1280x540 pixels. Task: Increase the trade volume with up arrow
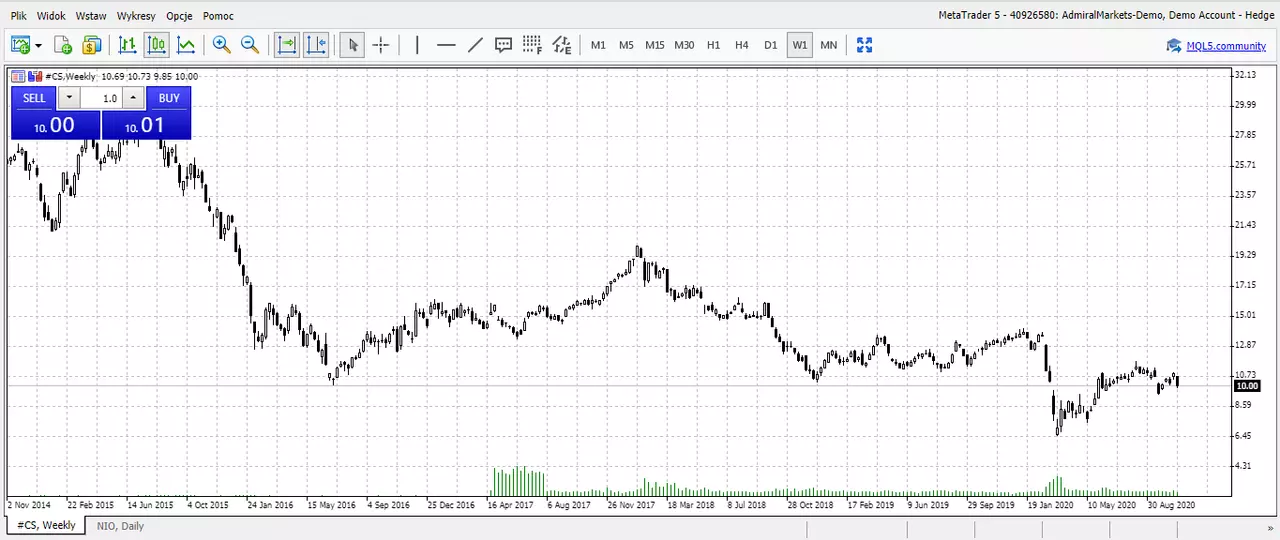tap(133, 98)
